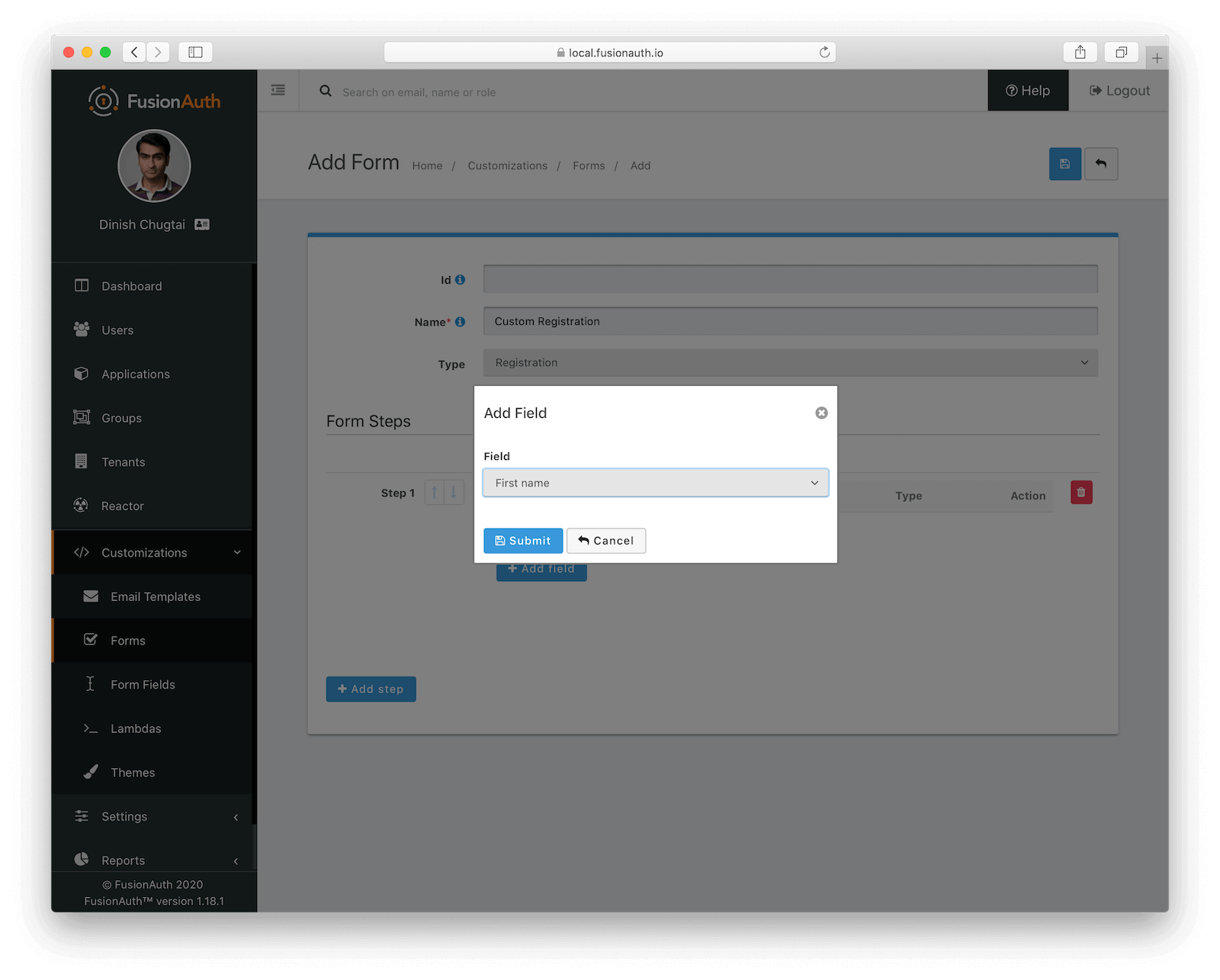
Task: Expand the Reports menu chevron
Action: click(236, 861)
